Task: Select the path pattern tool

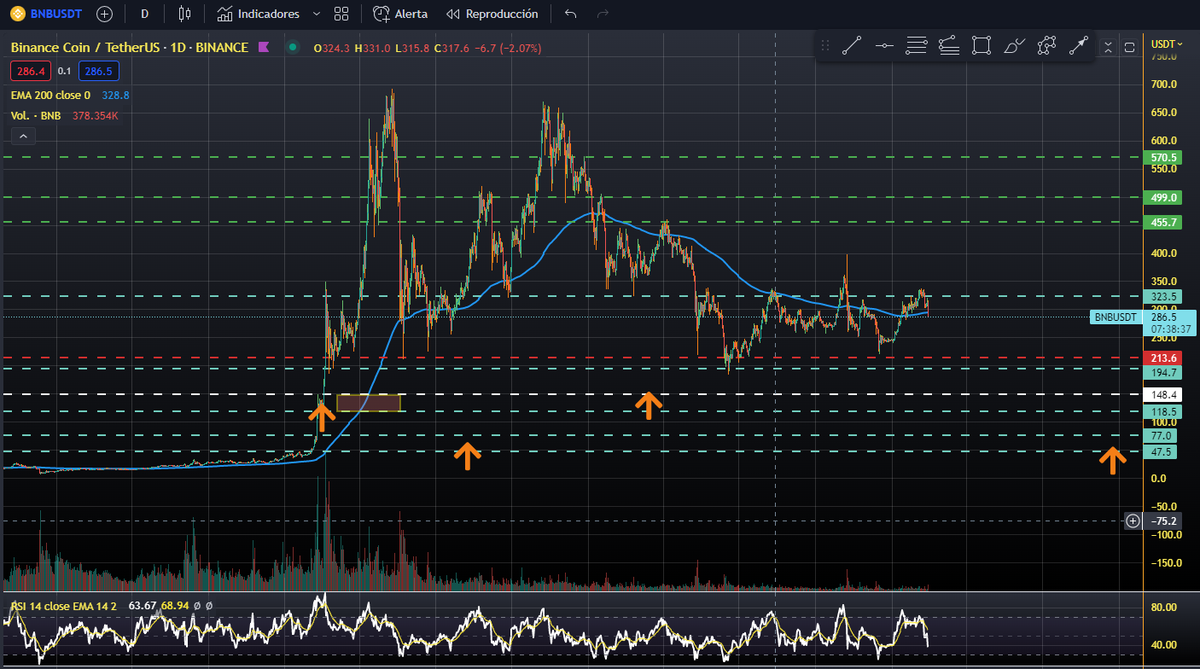Action: (1047, 46)
